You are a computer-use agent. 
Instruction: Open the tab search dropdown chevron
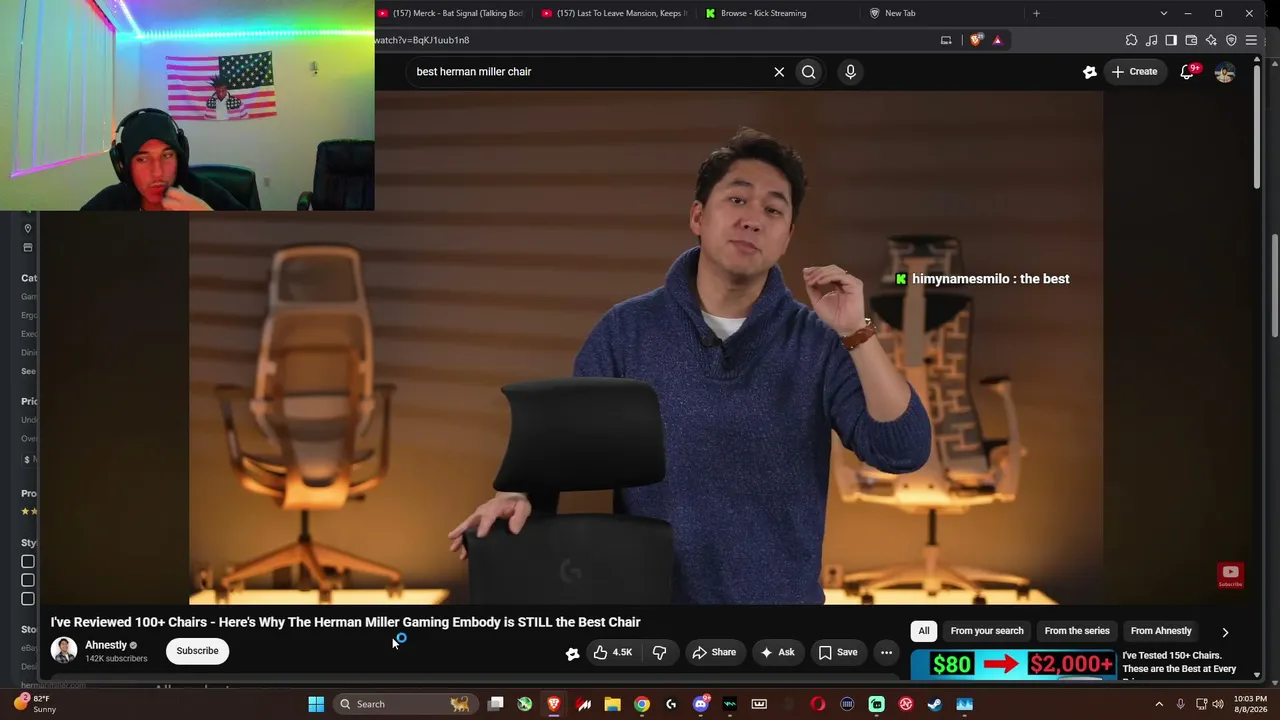1163,13
